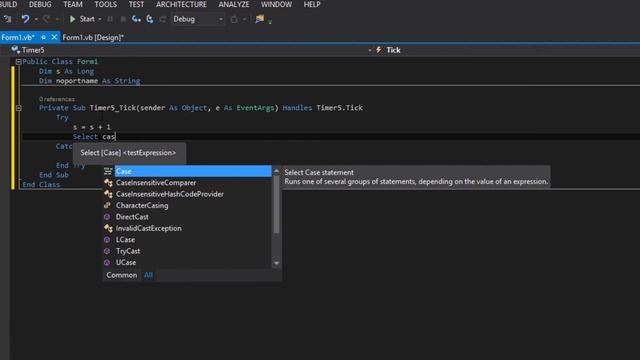Click the purple method icon beside UCase
640x360 pixels.
coord(107,263)
